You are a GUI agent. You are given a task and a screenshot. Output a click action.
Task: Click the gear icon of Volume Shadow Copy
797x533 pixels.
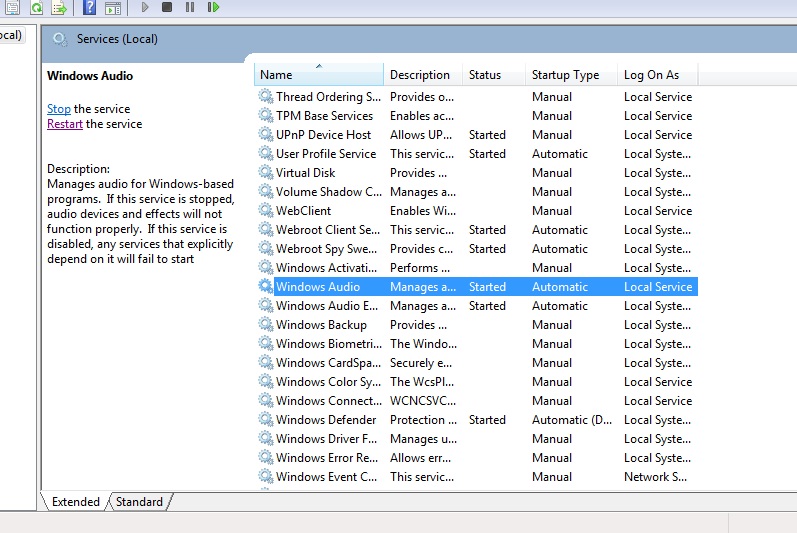click(x=265, y=191)
